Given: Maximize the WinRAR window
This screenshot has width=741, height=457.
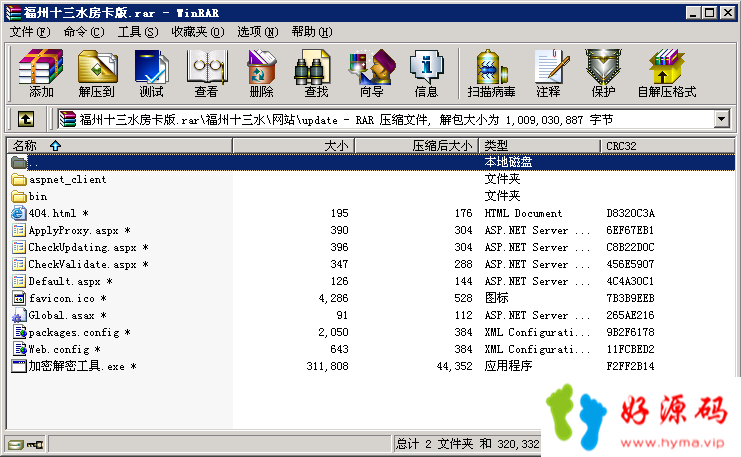Looking at the screenshot, I should pyautogui.click(x=710, y=13).
